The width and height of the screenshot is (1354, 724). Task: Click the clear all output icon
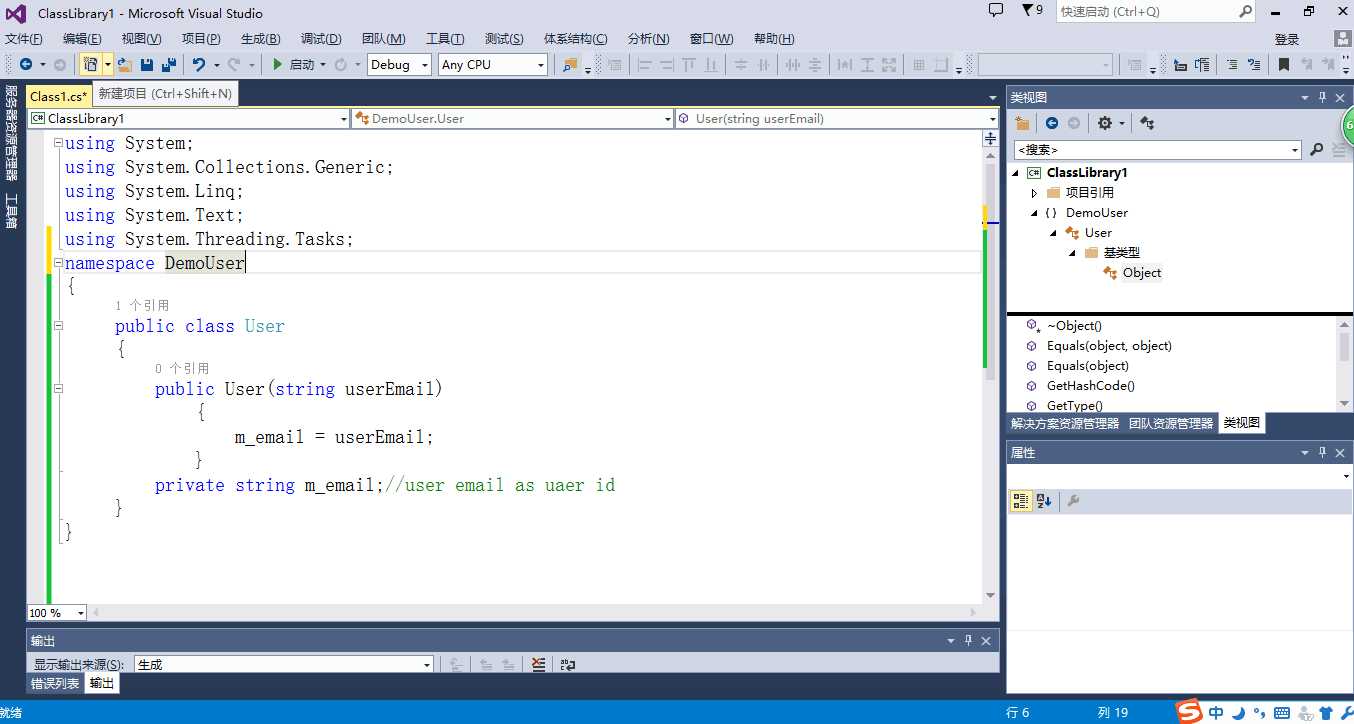(539, 664)
